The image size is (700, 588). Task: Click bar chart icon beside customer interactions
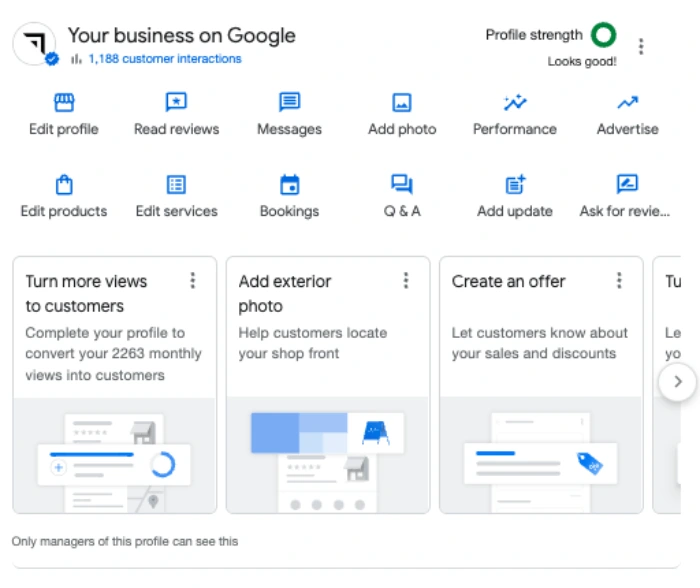tap(76, 59)
